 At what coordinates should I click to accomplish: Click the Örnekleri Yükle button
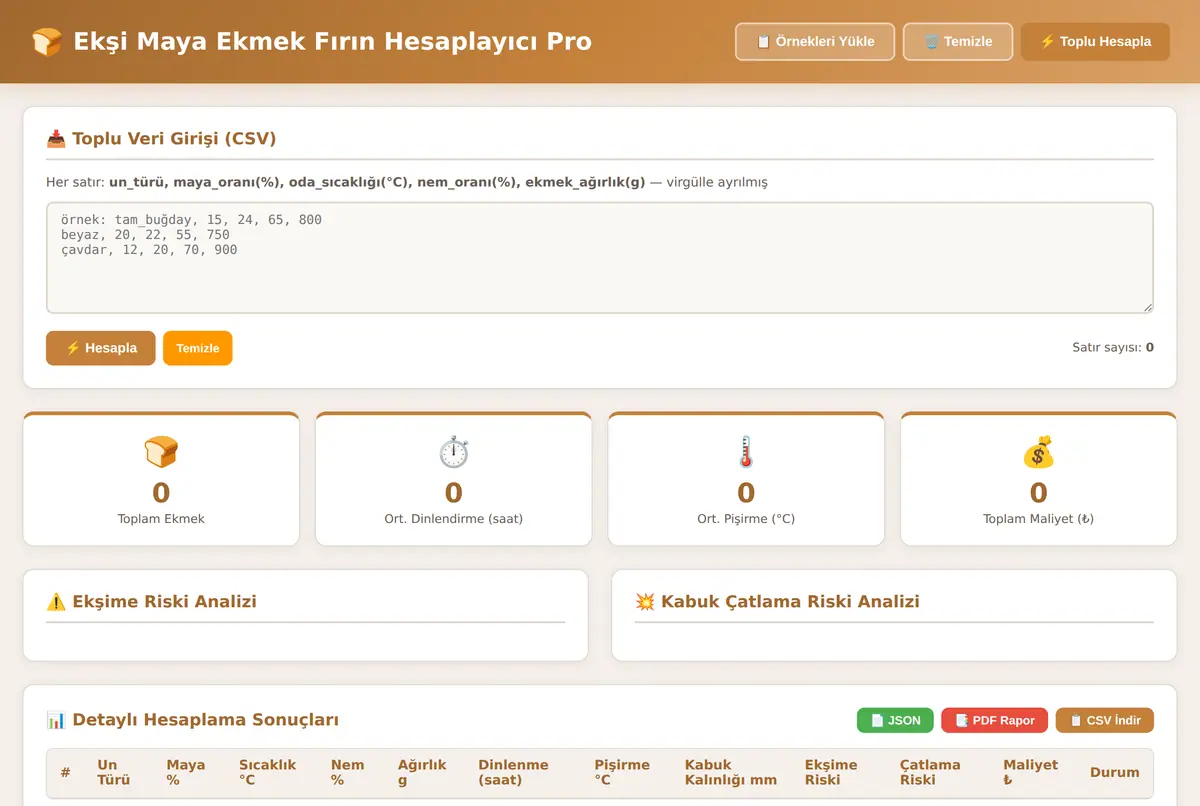(x=815, y=42)
